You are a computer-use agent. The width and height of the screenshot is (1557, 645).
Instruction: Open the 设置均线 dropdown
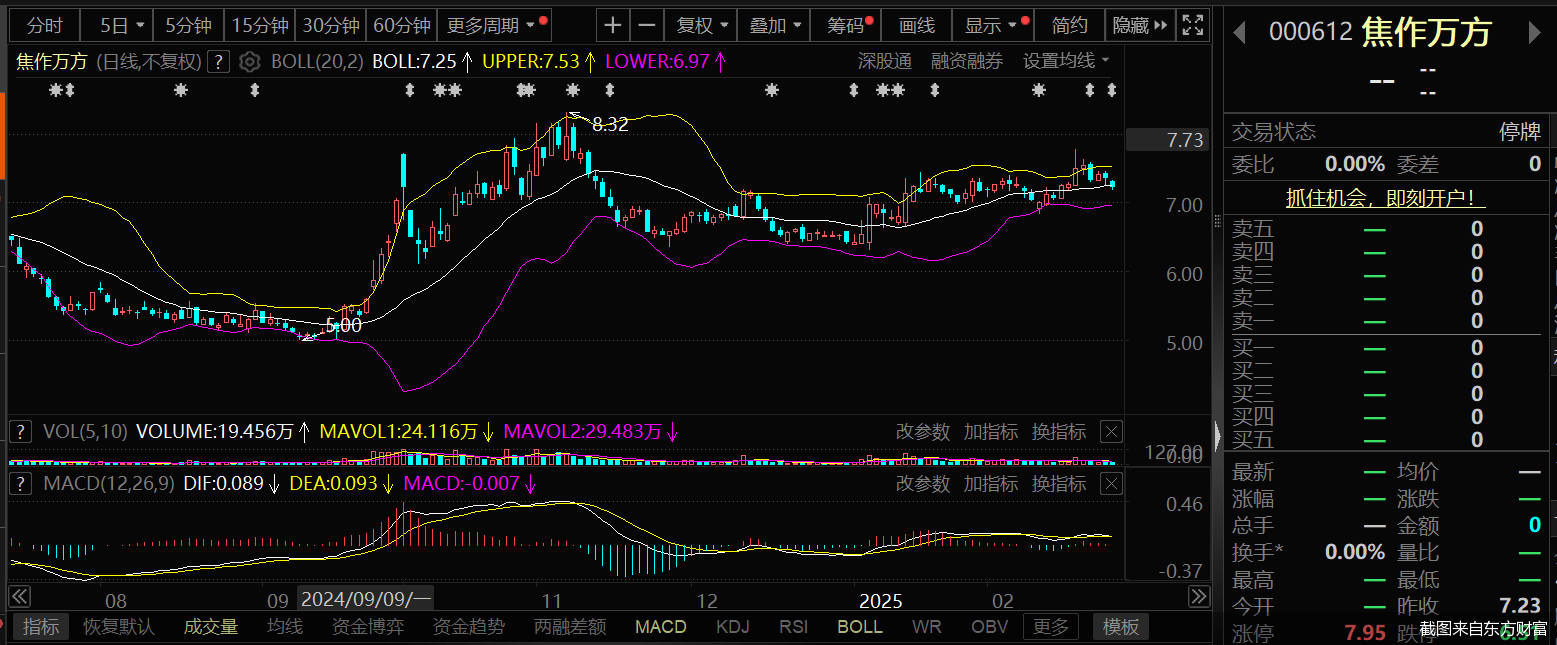pyautogui.click(x=1066, y=62)
